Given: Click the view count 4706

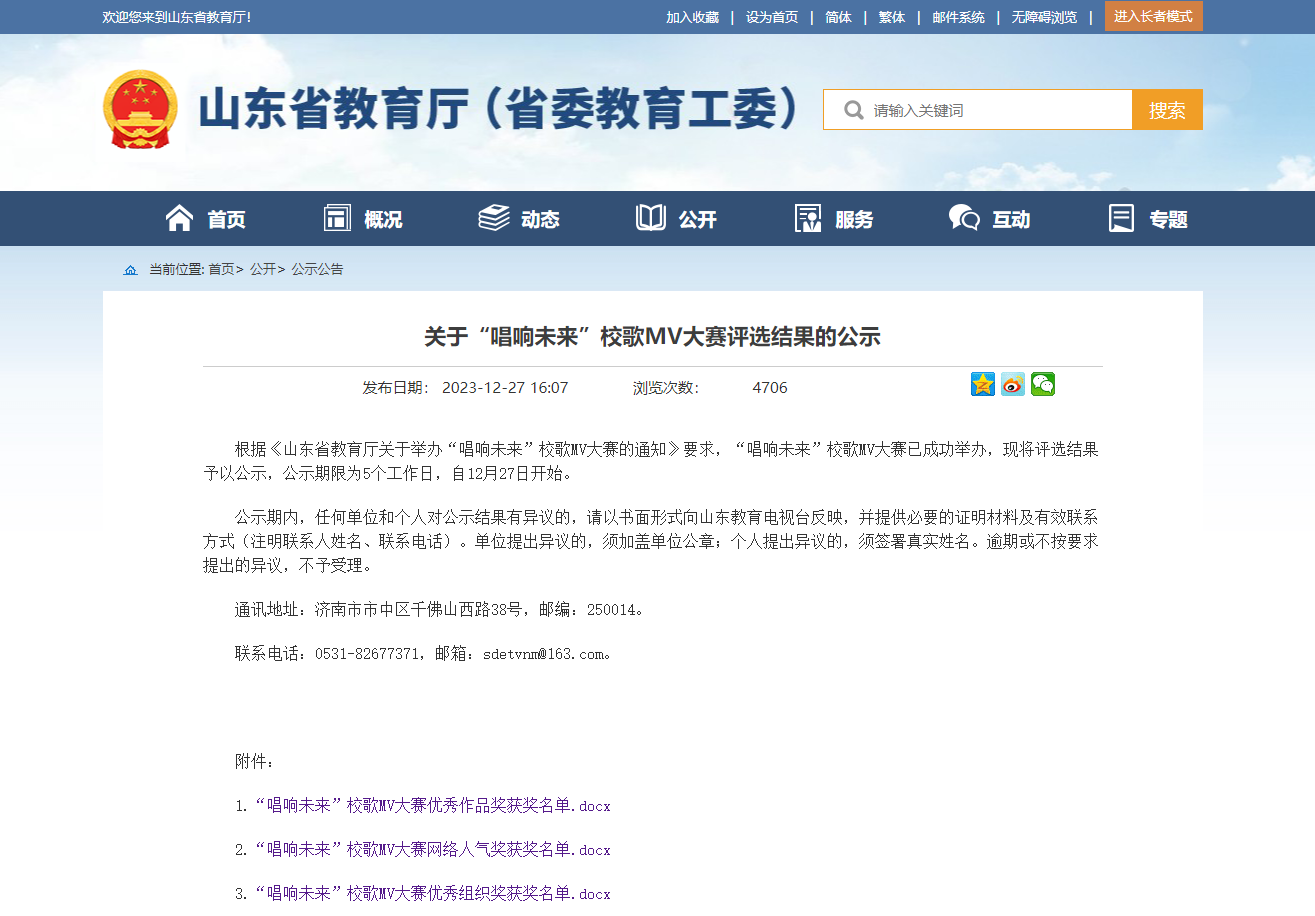Looking at the screenshot, I should pyautogui.click(x=770, y=388).
